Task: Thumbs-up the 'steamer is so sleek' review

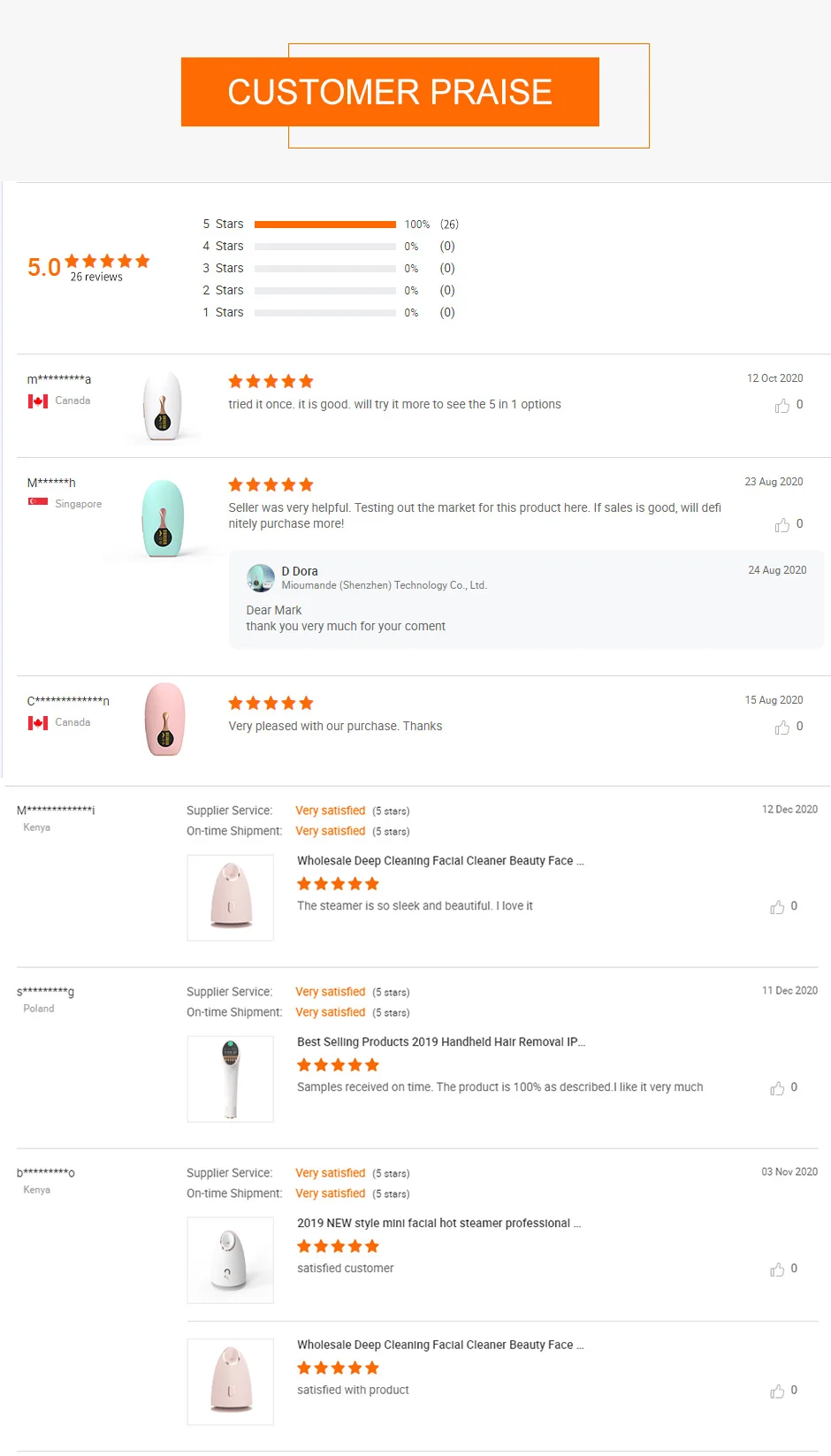Action: click(x=777, y=907)
